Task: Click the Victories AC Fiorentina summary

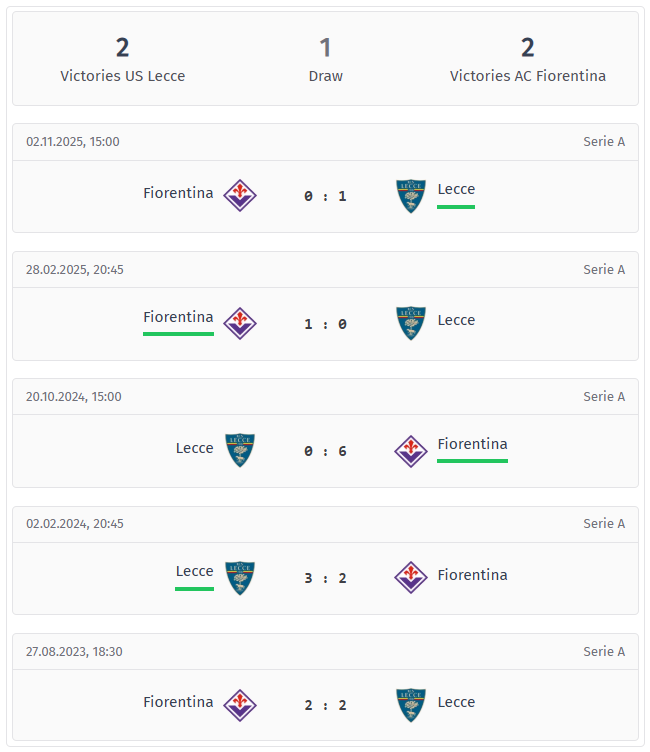Action: 527,59
